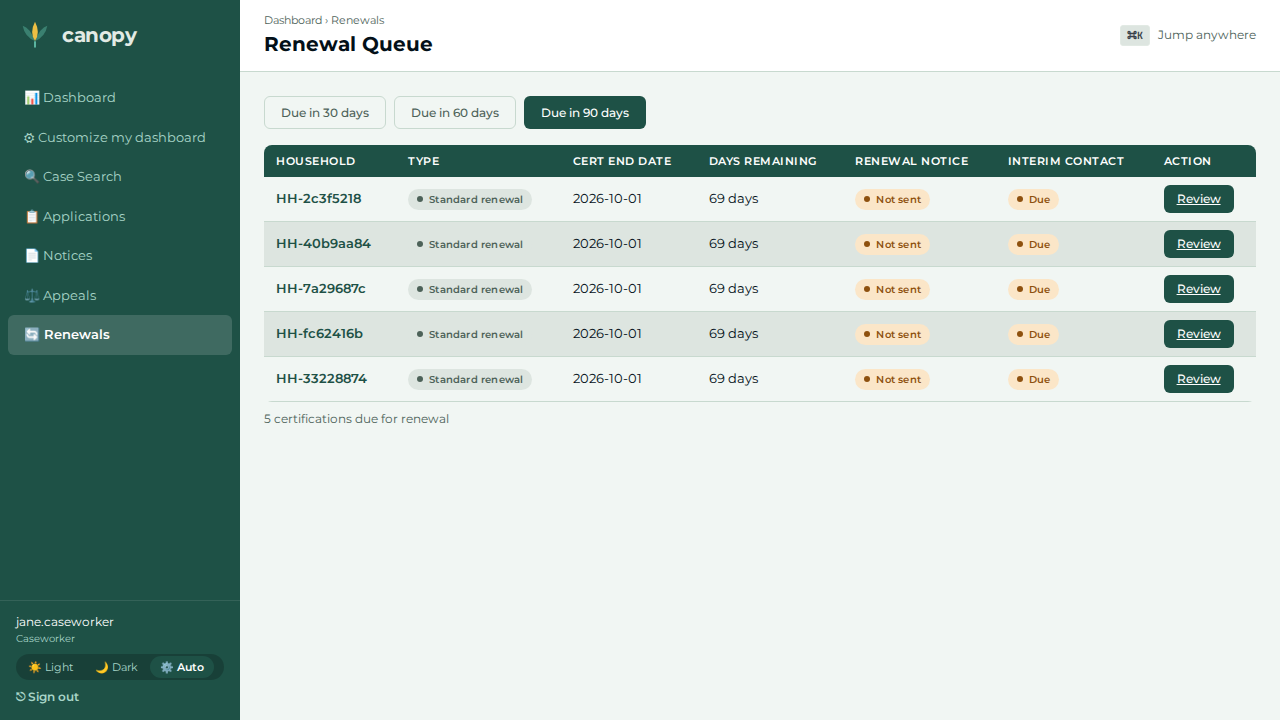Image resolution: width=1280 pixels, height=720 pixels.
Task: Click the 2026-10-01 date for HH-33228874
Action: [x=608, y=379]
